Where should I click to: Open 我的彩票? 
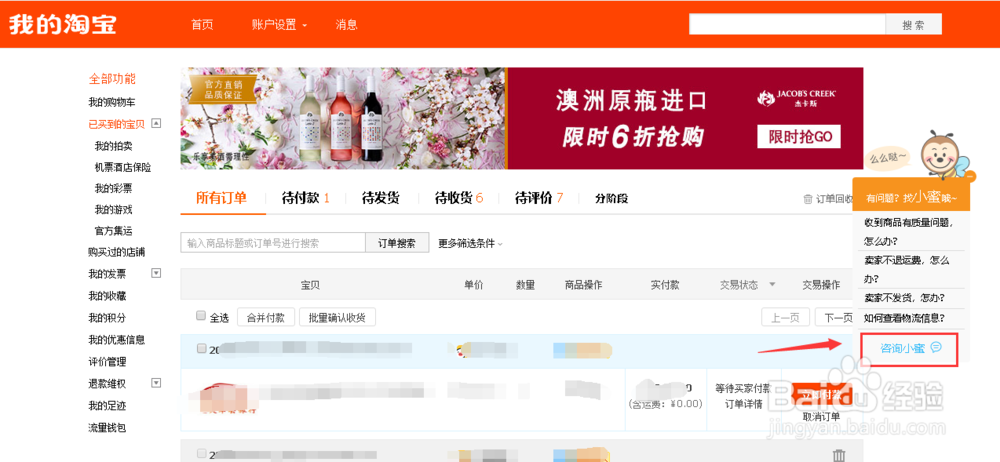114,188
